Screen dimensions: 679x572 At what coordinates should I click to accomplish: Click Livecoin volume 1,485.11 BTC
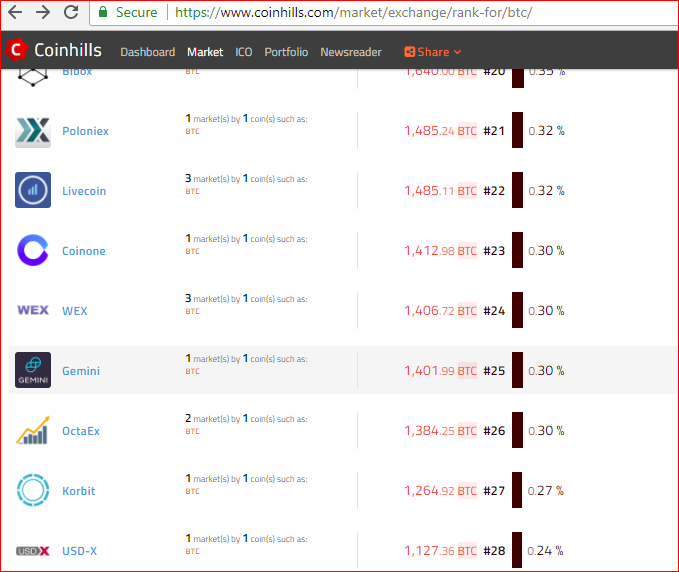pyautogui.click(x=440, y=191)
